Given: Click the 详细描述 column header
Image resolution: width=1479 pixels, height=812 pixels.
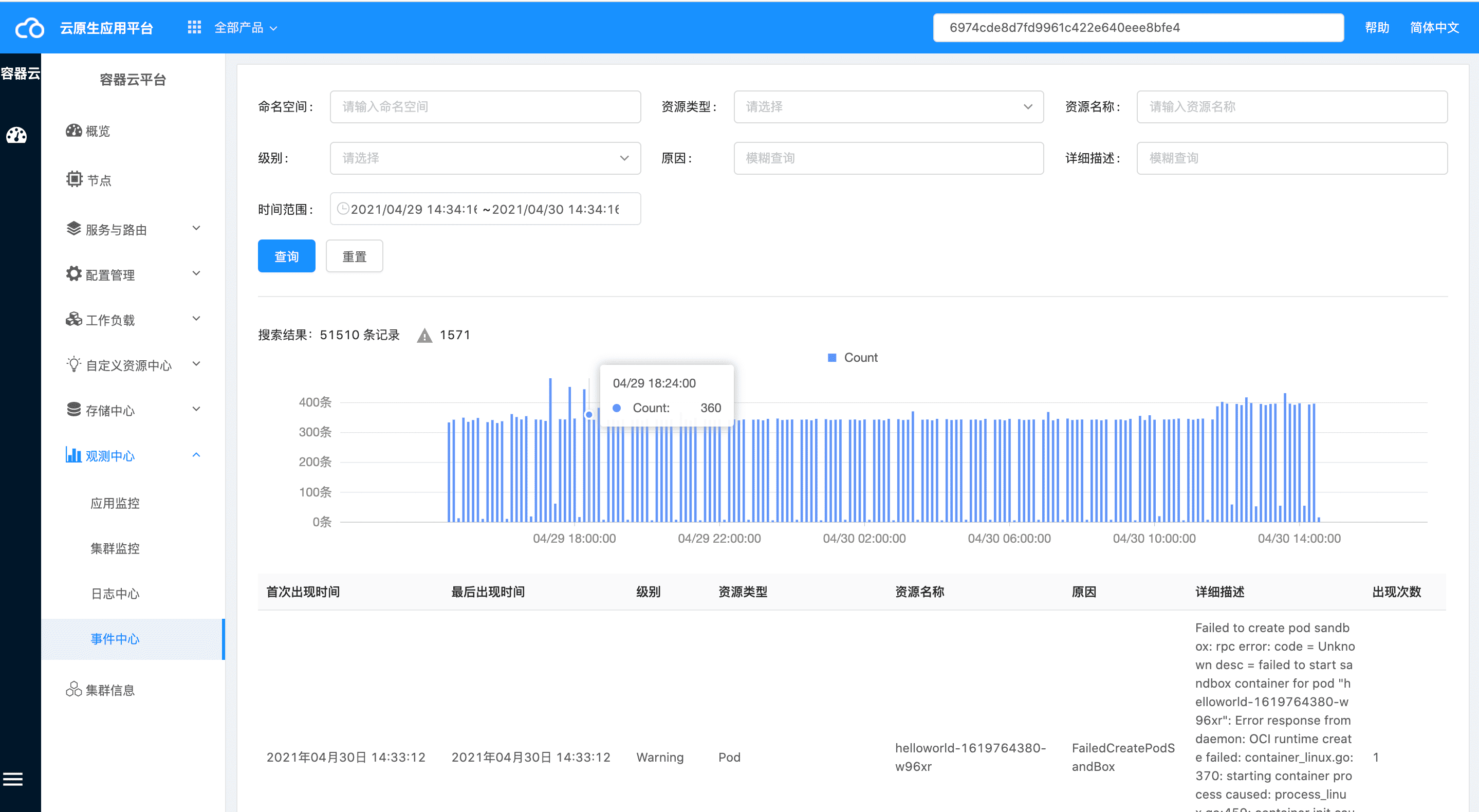Looking at the screenshot, I should (1219, 592).
